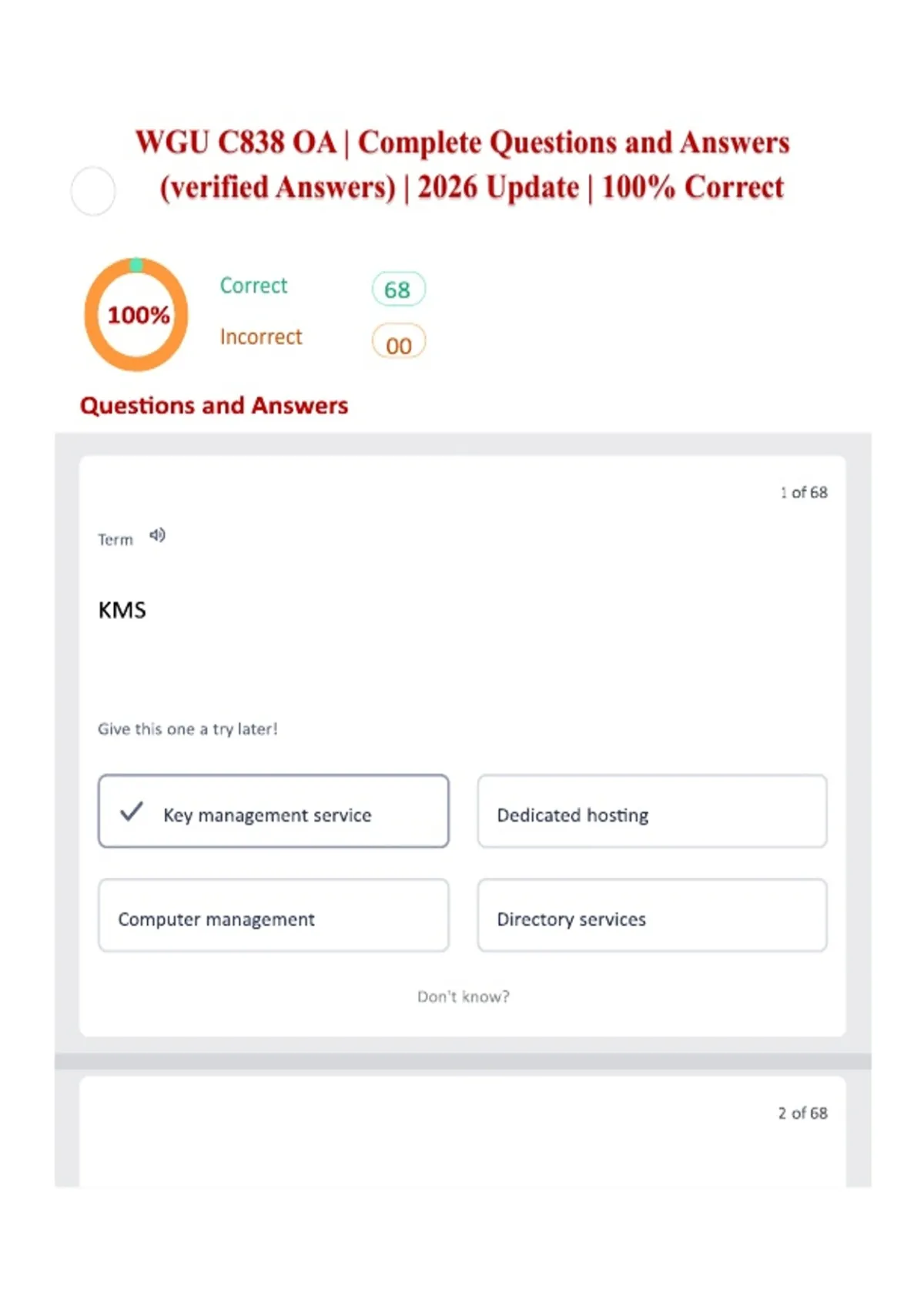Click the 1 of 68 counter
The width and height of the screenshot is (924, 1309).
point(803,492)
